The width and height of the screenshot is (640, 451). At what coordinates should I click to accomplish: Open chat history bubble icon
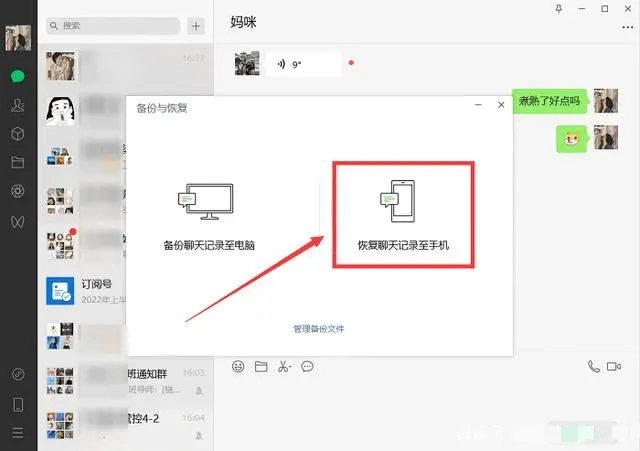click(308, 366)
